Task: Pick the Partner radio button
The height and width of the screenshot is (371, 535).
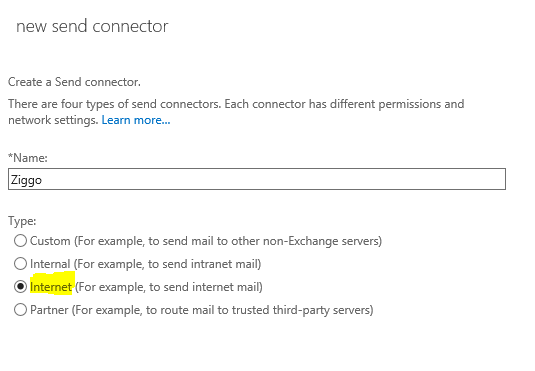Action: click(20, 310)
